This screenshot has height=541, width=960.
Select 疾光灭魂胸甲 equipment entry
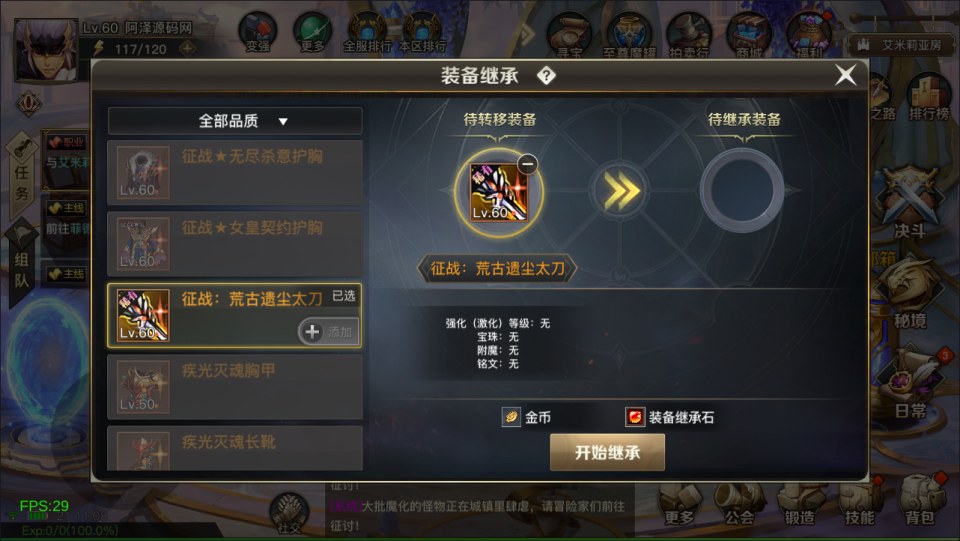tap(235, 387)
